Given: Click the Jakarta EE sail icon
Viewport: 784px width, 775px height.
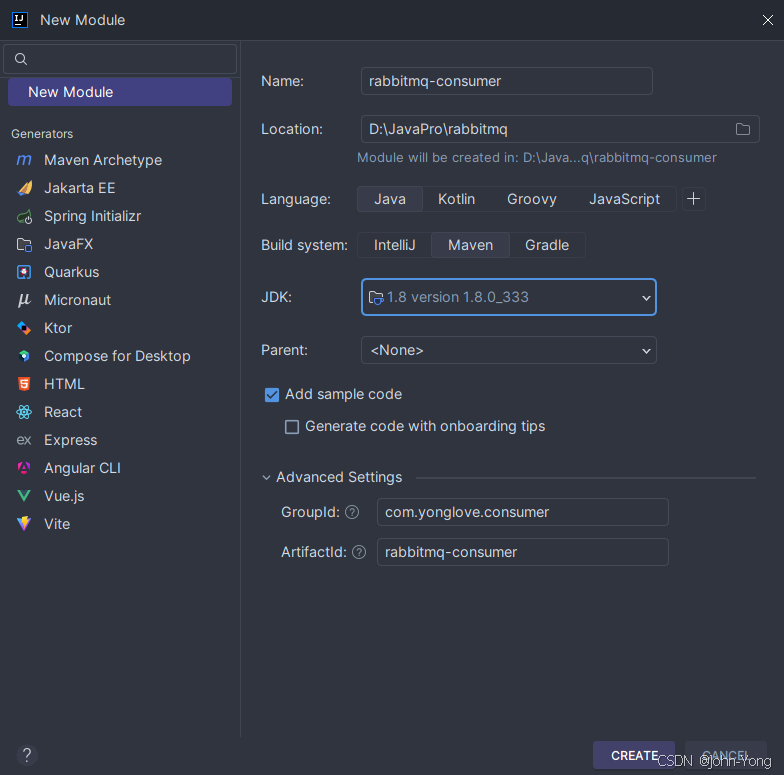Looking at the screenshot, I should click(24, 188).
